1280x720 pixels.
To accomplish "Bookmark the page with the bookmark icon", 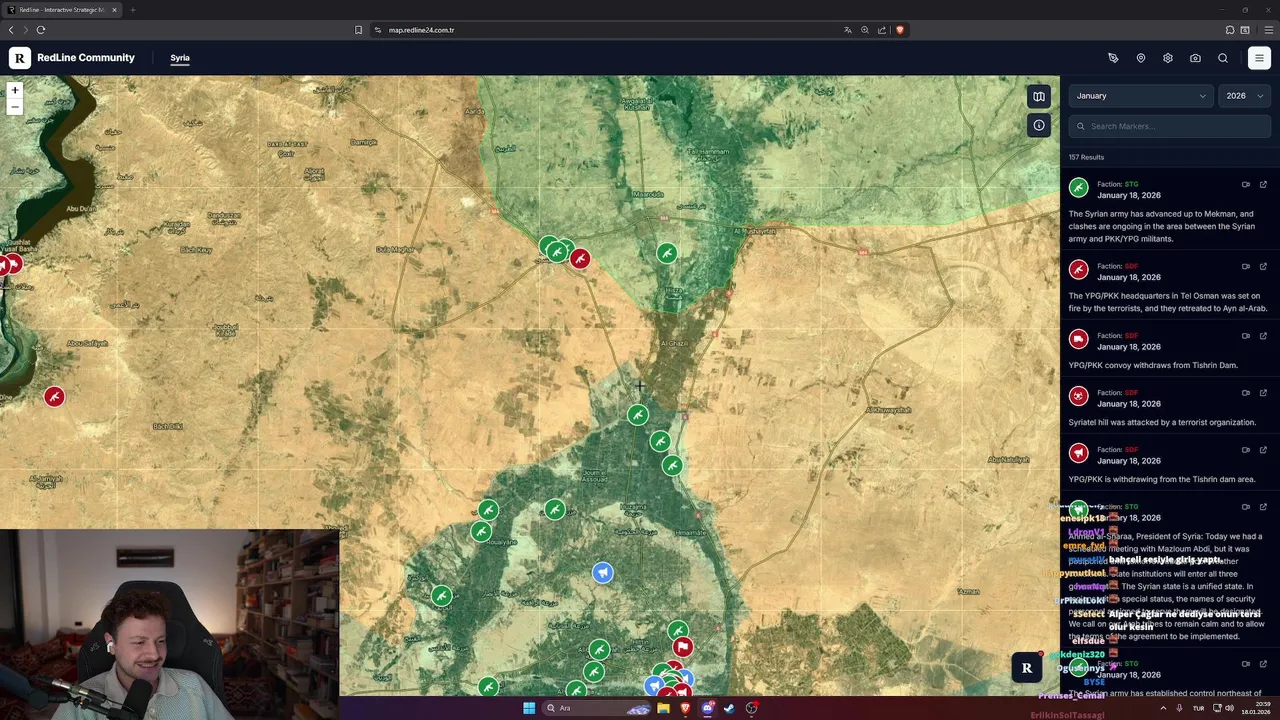I will click(x=358, y=30).
